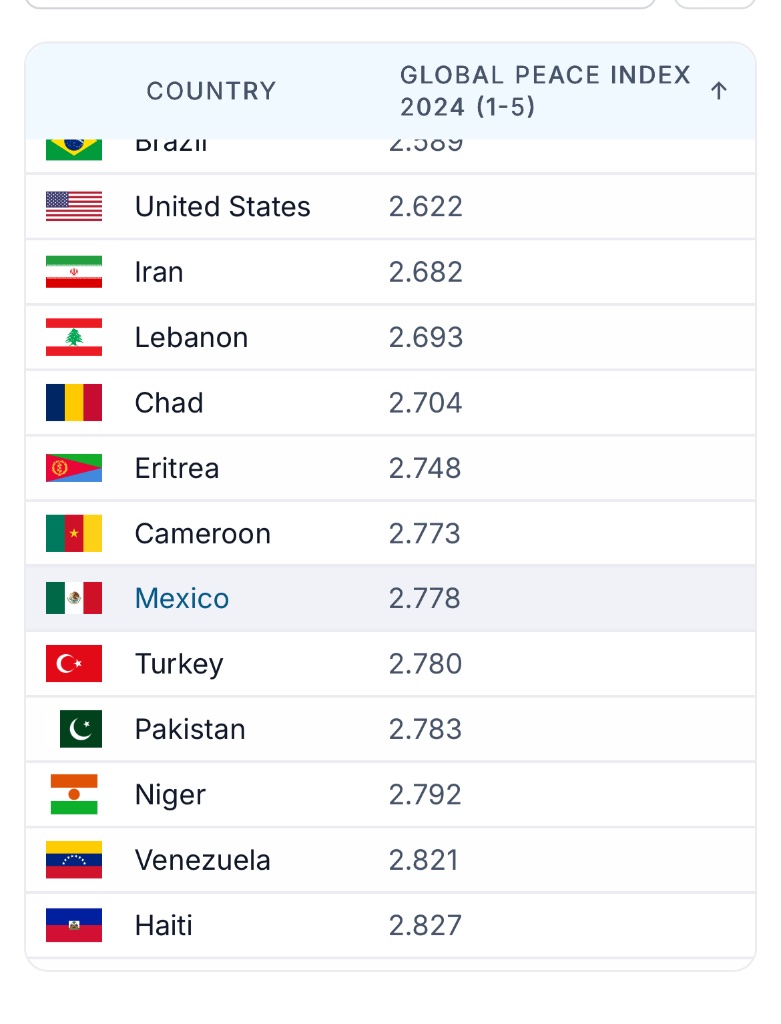781x1024 pixels.
Task: Open the Mexico country link
Action: click(x=182, y=599)
